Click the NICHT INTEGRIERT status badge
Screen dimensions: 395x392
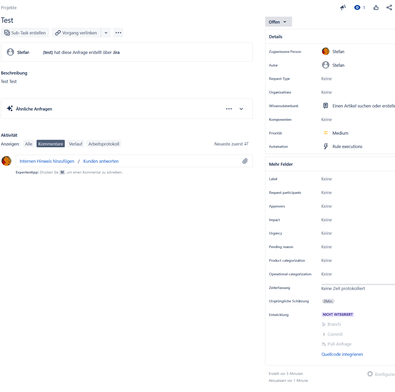click(338, 314)
